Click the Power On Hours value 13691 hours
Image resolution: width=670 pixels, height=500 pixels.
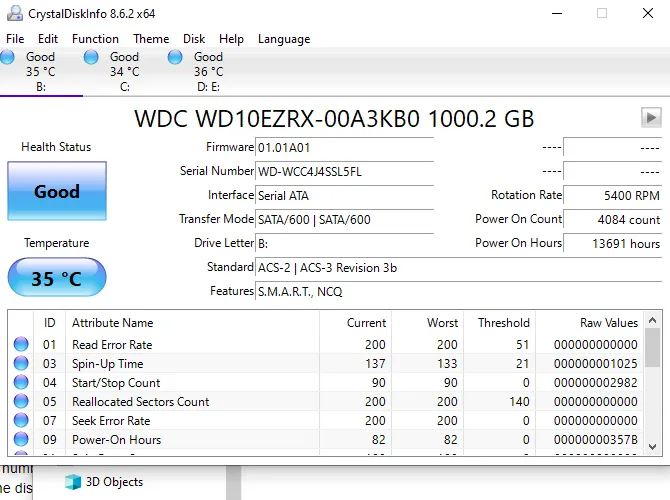click(613, 244)
